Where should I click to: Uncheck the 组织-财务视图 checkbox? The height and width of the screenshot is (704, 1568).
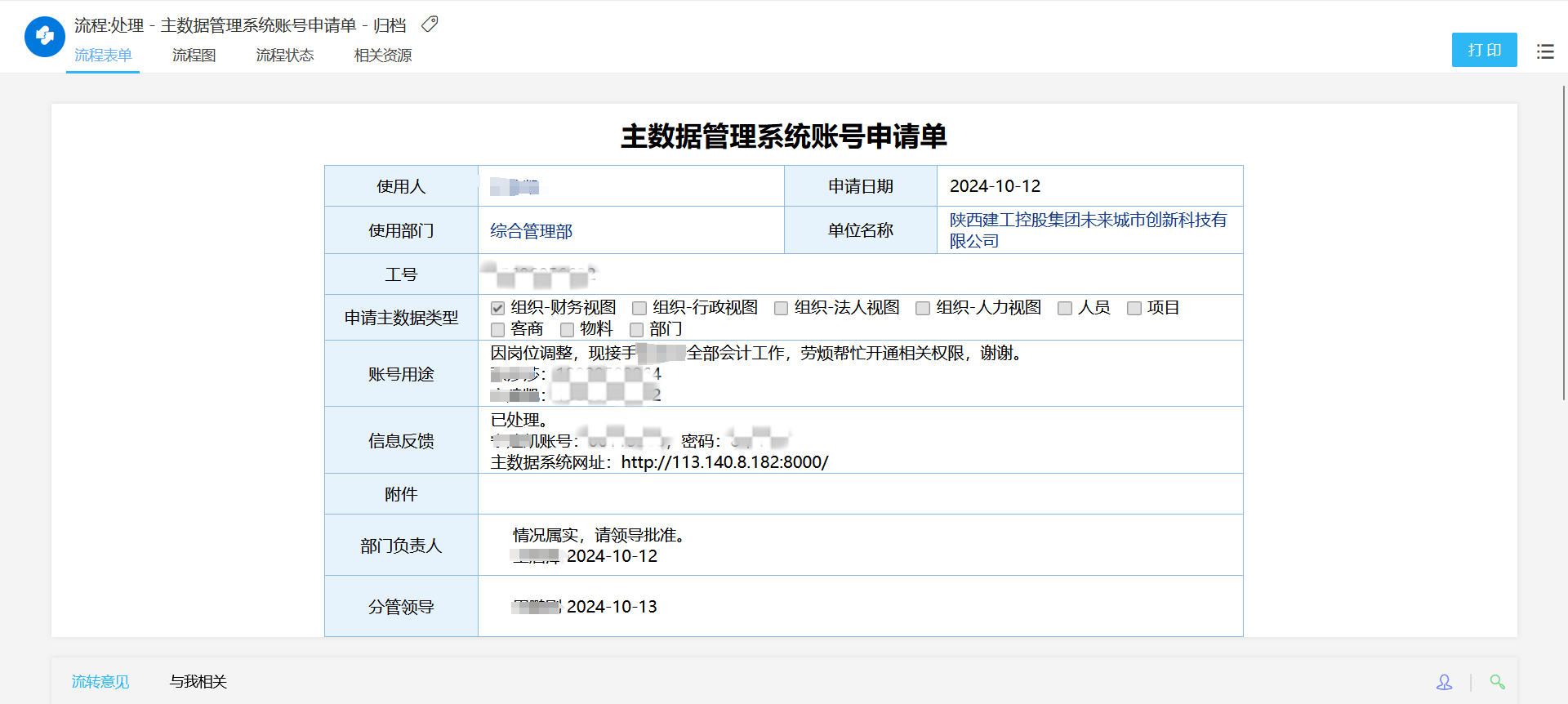(497, 308)
